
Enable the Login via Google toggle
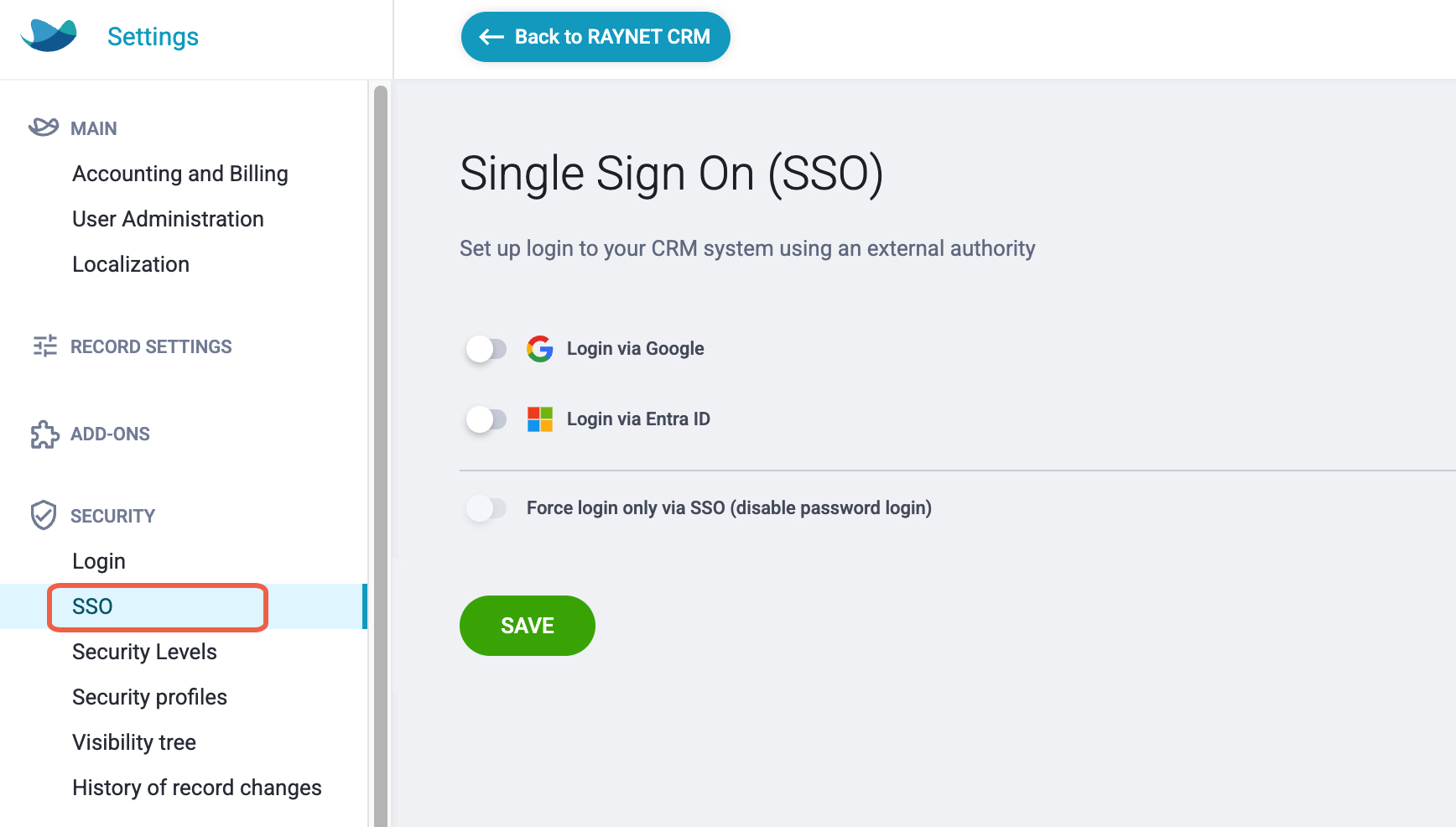[x=486, y=348]
